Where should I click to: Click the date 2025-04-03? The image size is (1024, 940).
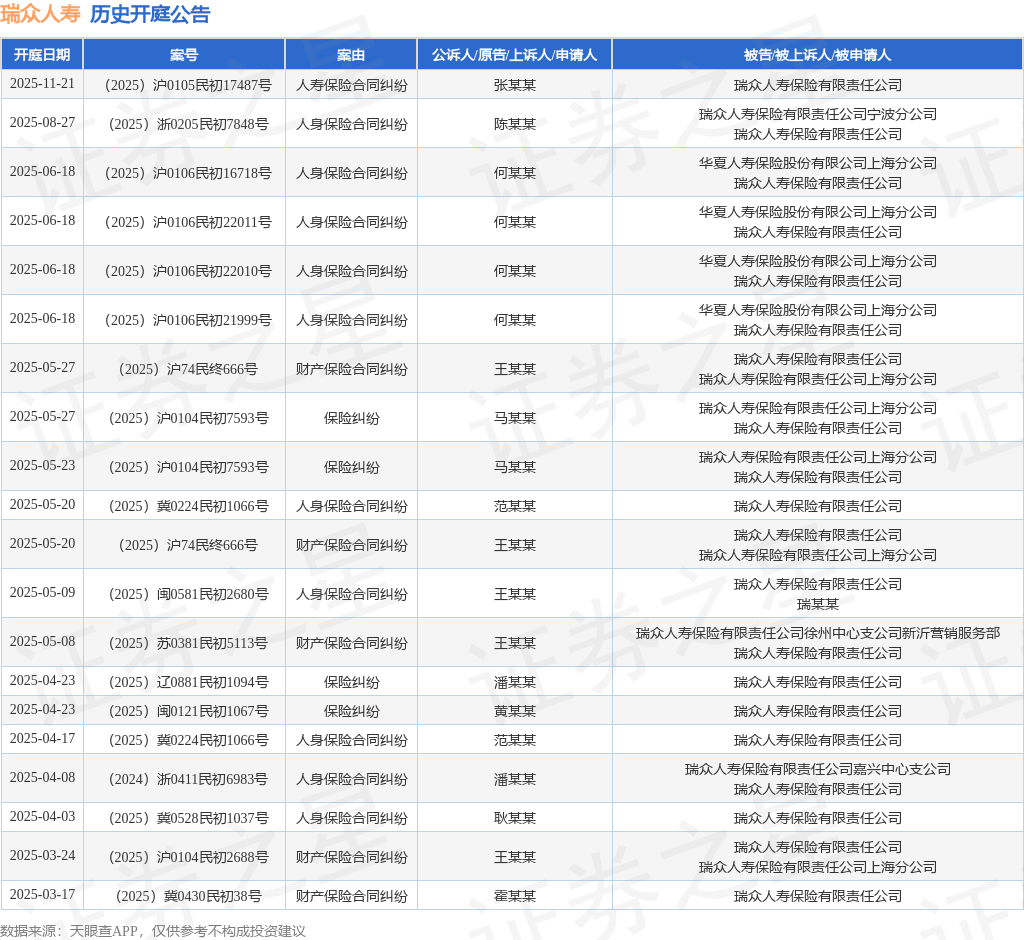(x=42, y=816)
